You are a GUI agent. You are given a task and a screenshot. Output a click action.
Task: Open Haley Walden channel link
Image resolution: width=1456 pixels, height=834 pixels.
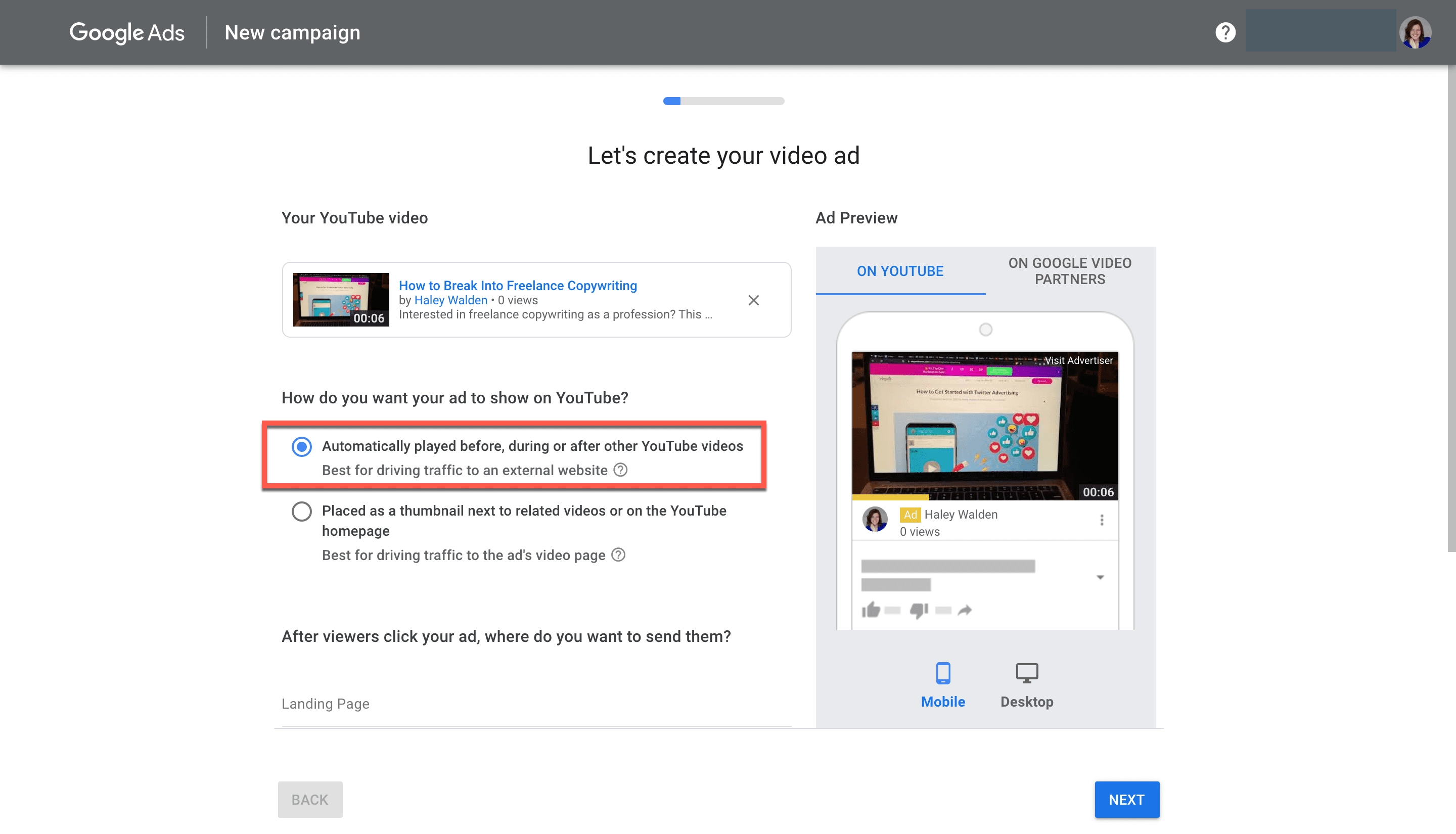(x=450, y=300)
